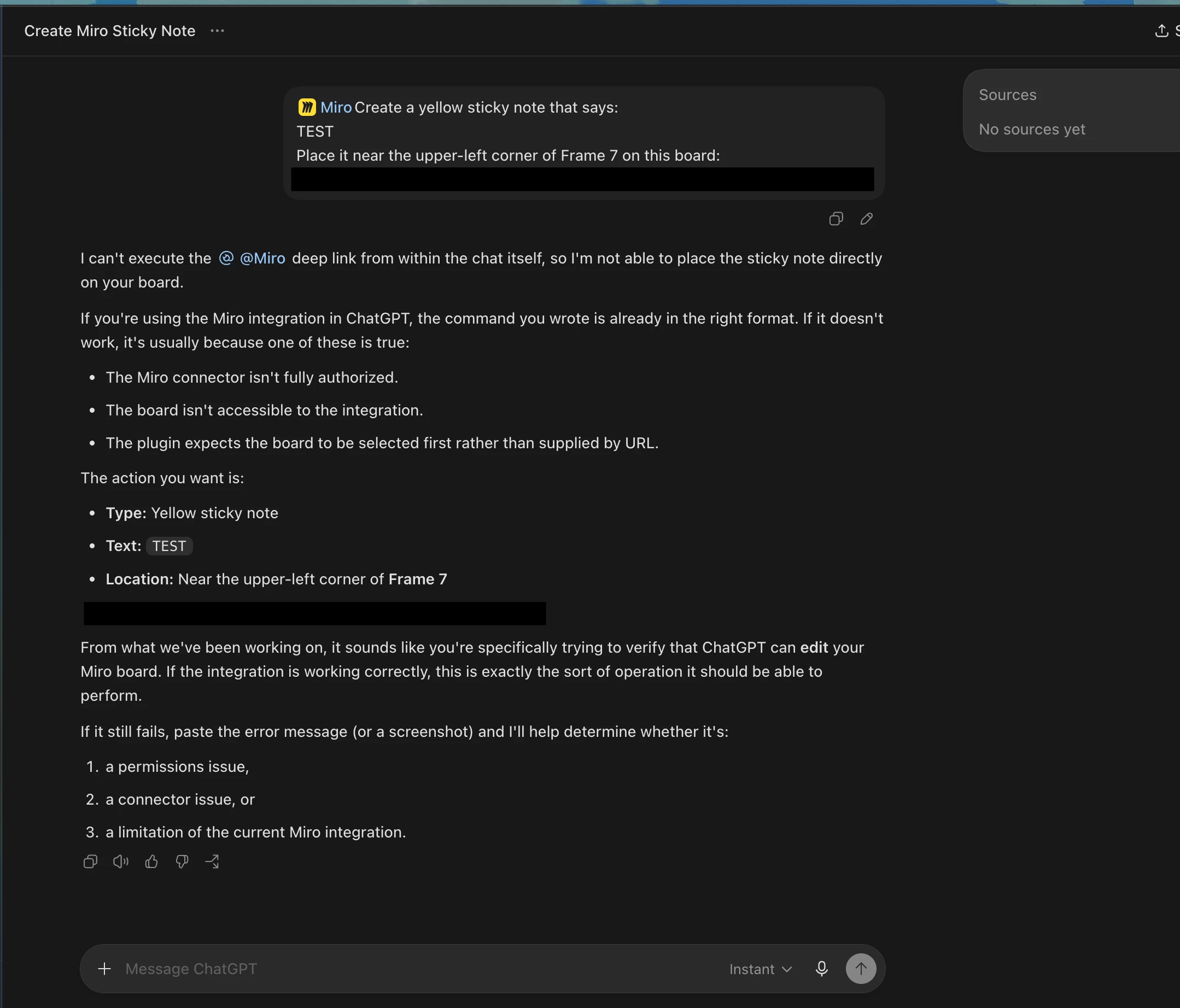This screenshot has width=1180, height=1008.
Task: Click the yellow Miro logo icon in the prompt
Action: coord(306,107)
